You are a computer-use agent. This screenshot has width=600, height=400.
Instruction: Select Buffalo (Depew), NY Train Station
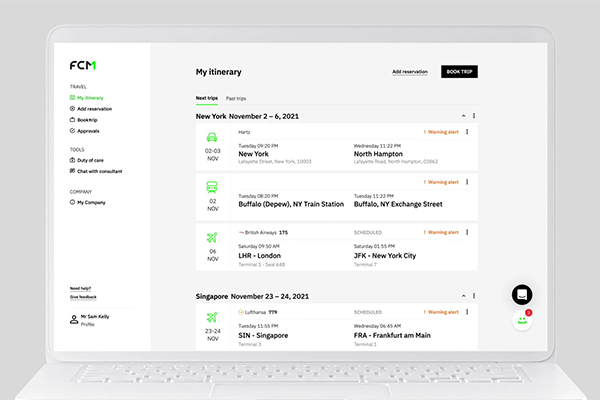pyautogui.click(x=291, y=204)
